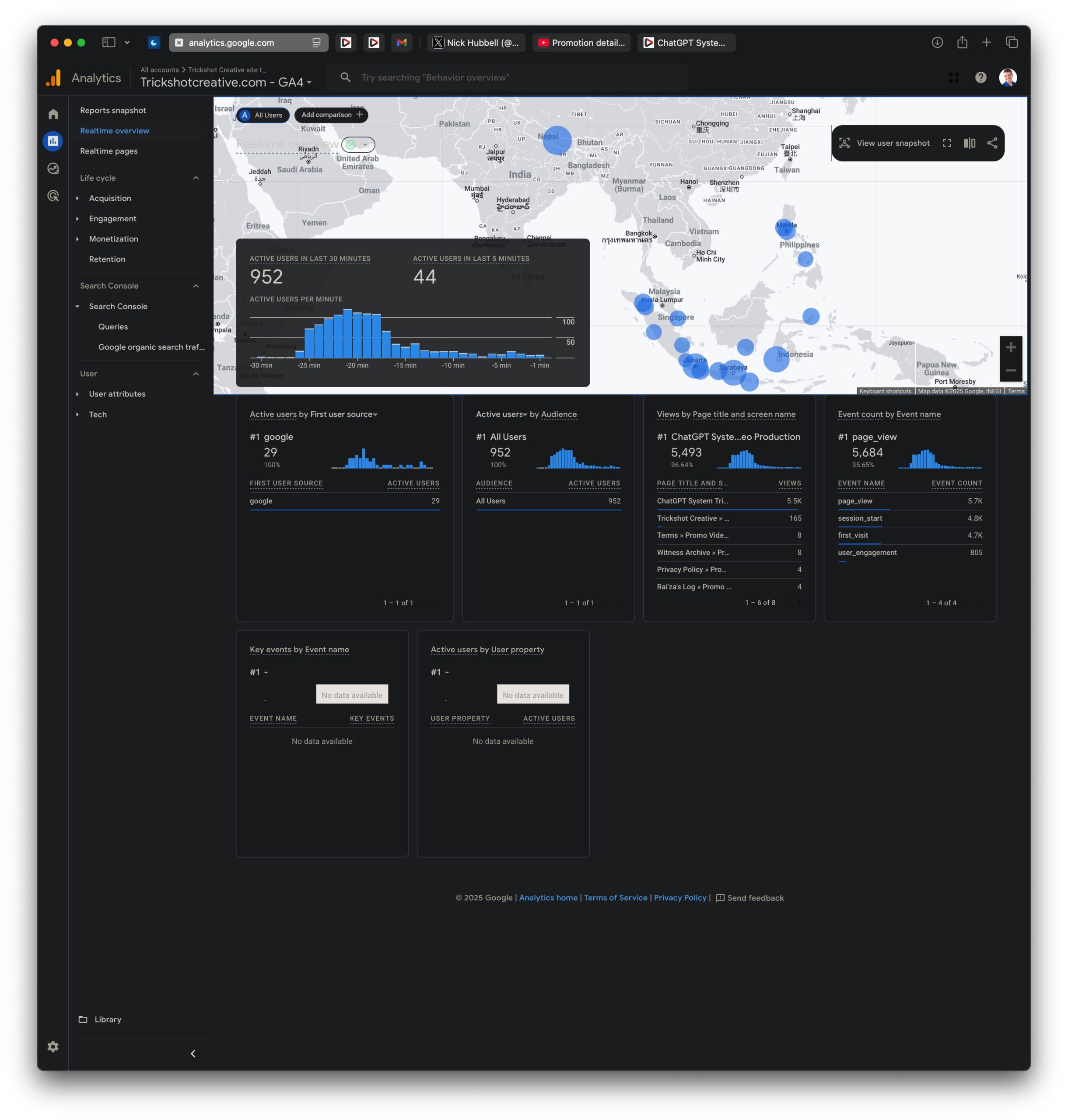This screenshot has height=1120, width=1068.
Task: Click the Analytics logo
Action: pos(53,78)
